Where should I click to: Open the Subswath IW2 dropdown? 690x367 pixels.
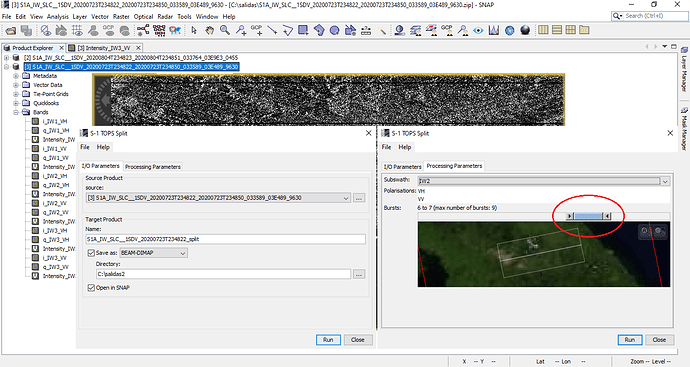pyautogui.click(x=665, y=181)
